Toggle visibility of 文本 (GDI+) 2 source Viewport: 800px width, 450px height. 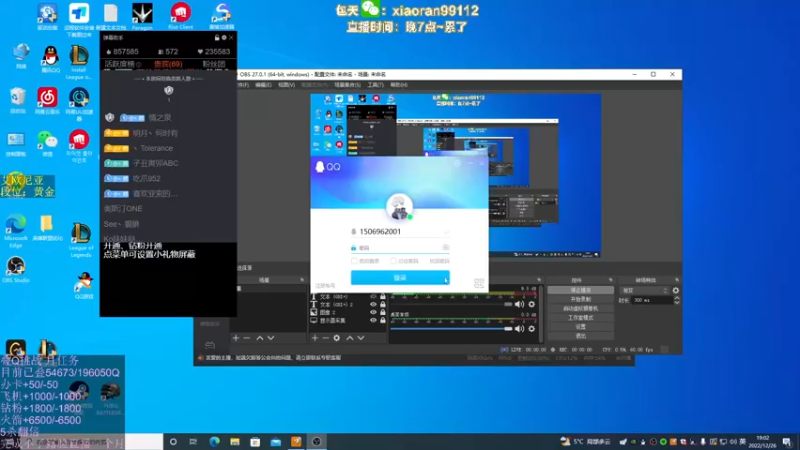click(x=373, y=304)
